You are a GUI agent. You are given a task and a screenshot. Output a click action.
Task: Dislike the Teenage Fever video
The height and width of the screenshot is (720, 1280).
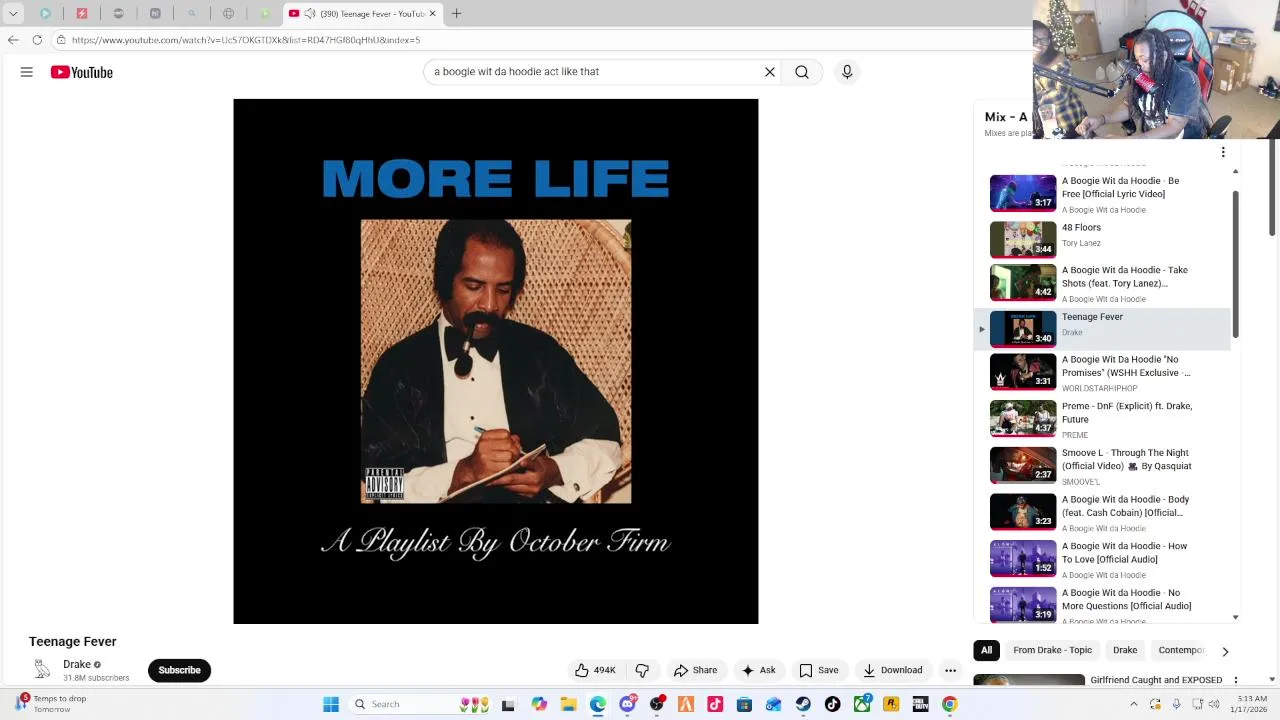tap(642, 670)
